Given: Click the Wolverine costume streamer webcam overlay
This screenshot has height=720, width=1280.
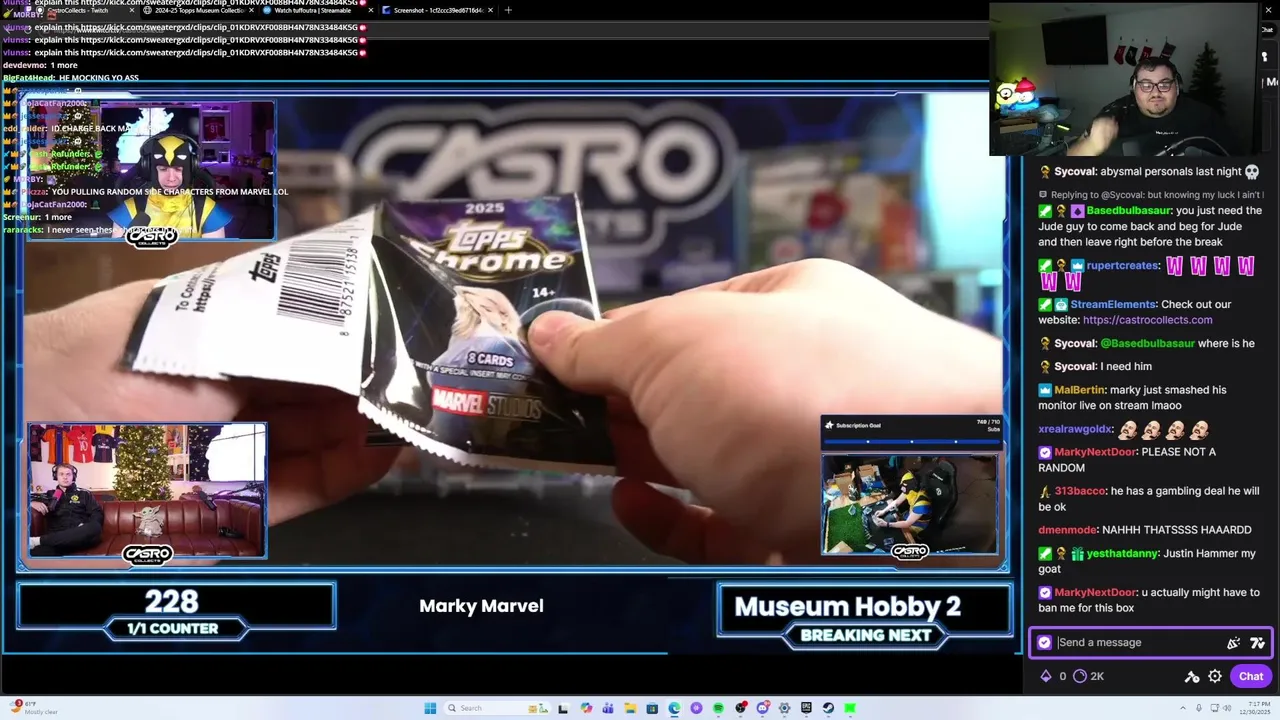Looking at the screenshot, I should 150,170.
